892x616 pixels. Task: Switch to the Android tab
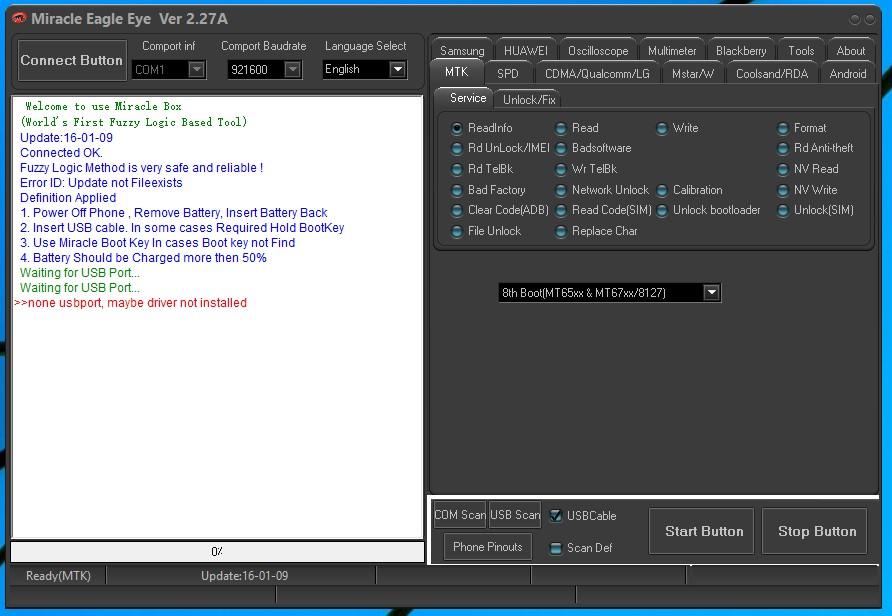[x=848, y=73]
